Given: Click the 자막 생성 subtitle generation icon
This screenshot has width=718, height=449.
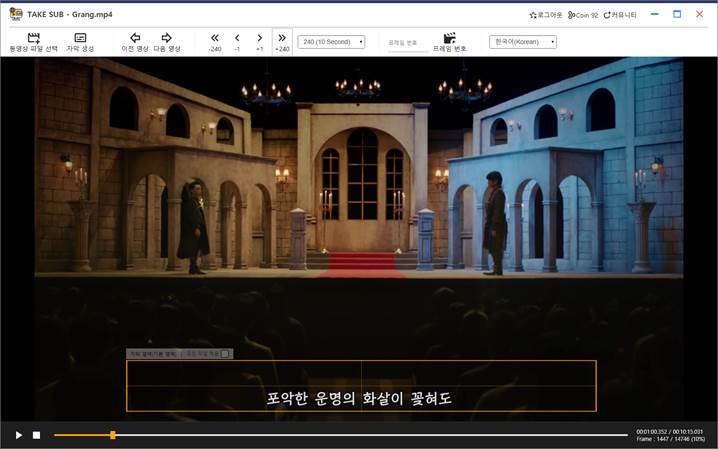Looking at the screenshot, I should (x=80, y=38).
